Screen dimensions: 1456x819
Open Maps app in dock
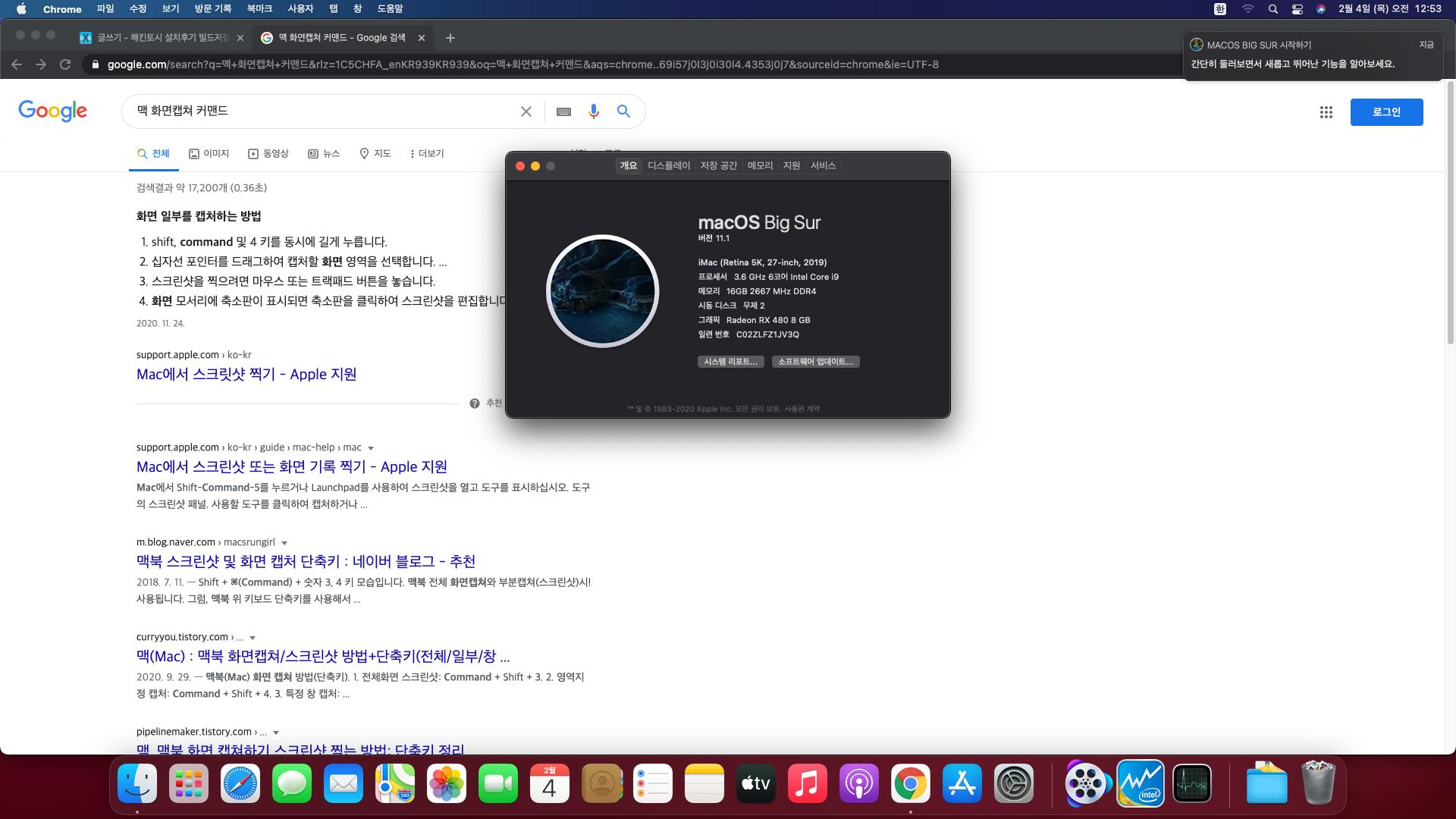click(x=395, y=783)
